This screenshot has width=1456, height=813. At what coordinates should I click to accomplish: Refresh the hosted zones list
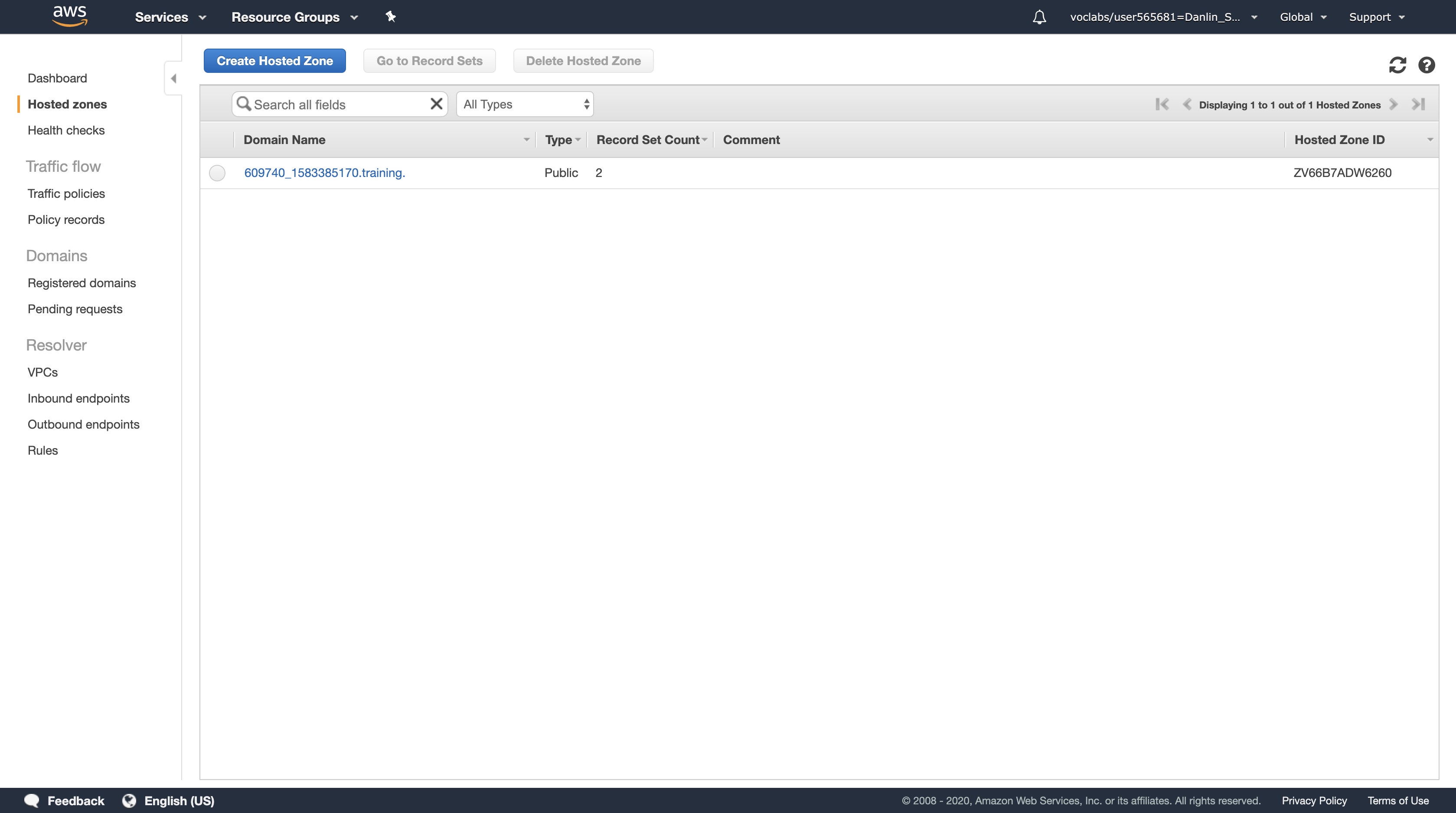click(x=1397, y=65)
